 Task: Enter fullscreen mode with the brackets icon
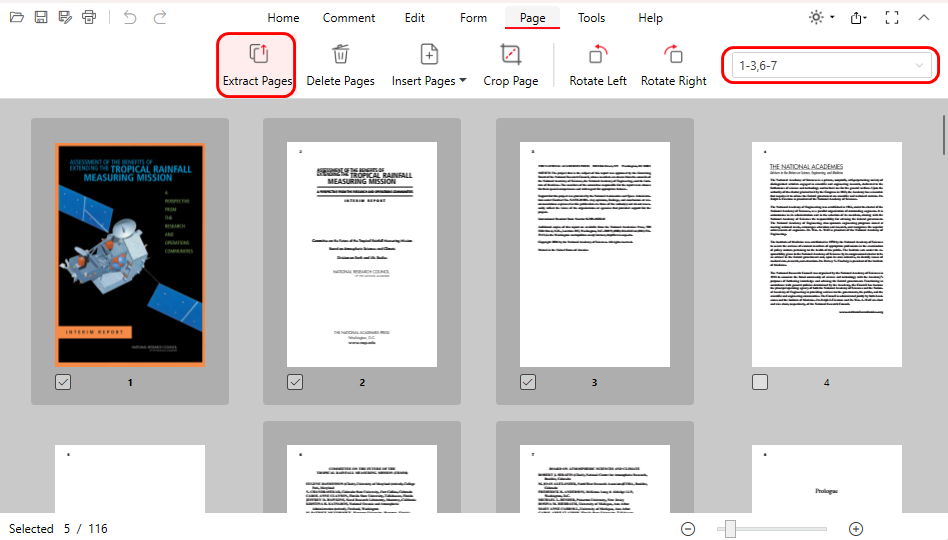(x=892, y=18)
